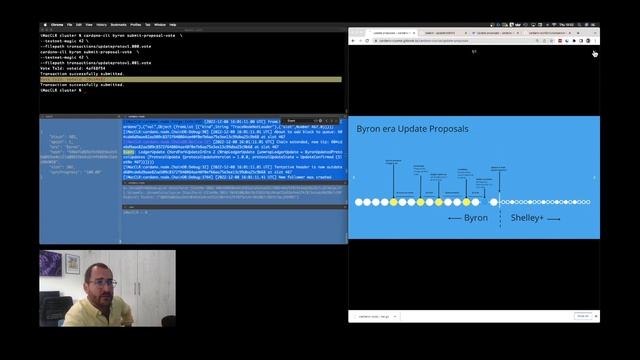Advance to the next slide with right arrow
Screen dimensions: 640x360
(594, 178)
